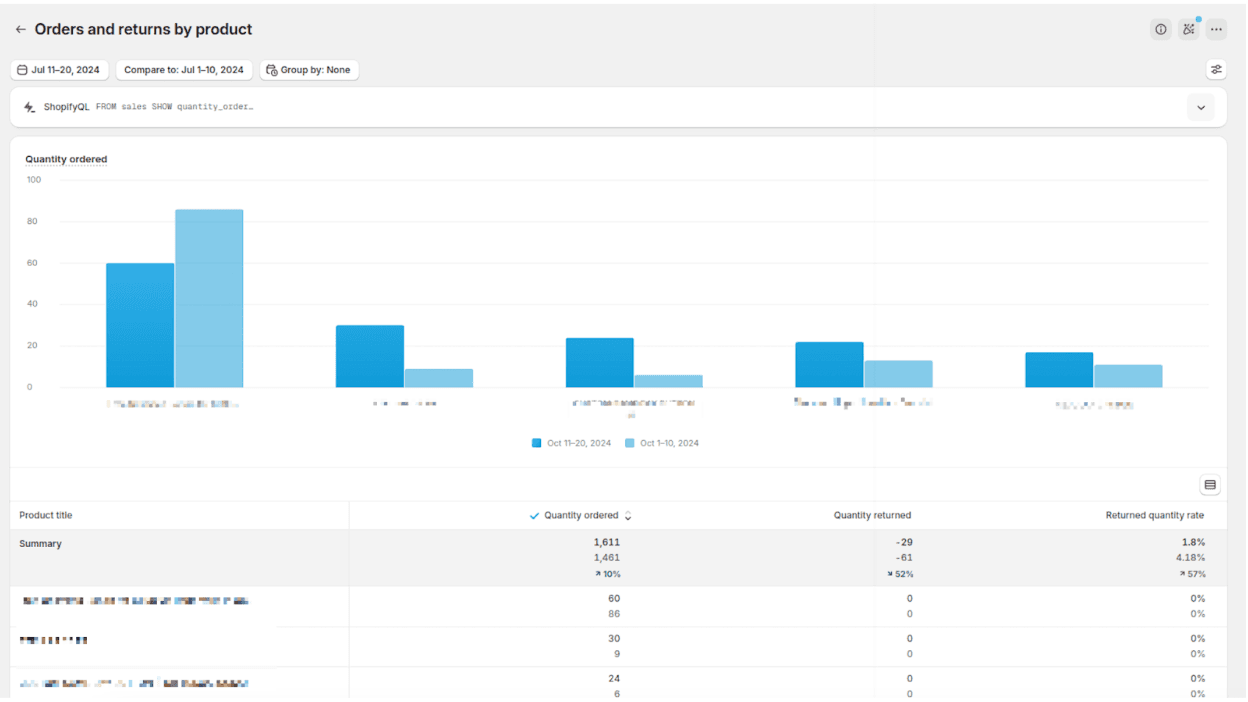Open the report info icon

[x=1160, y=30]
